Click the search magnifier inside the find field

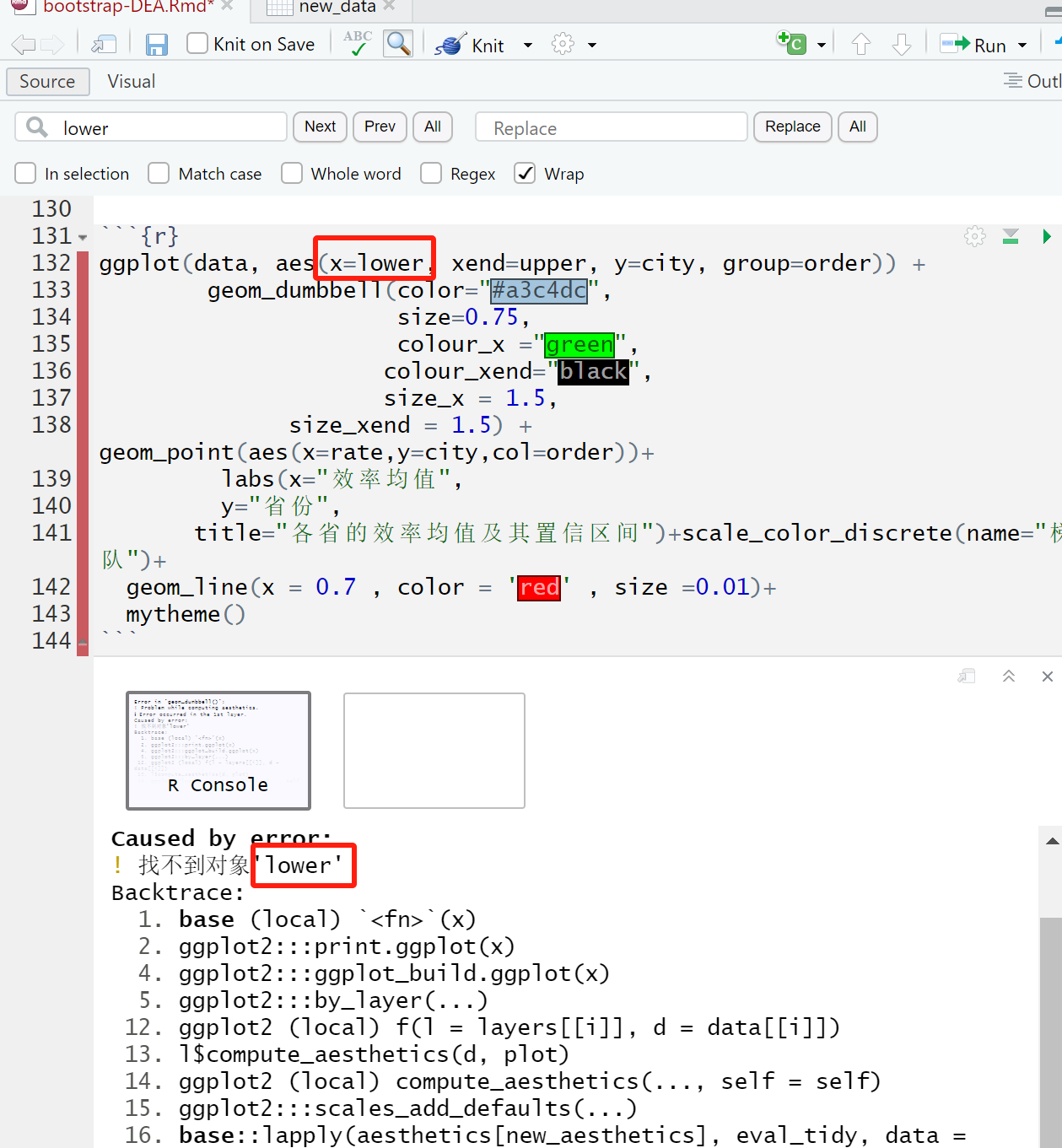pos(37,127)
